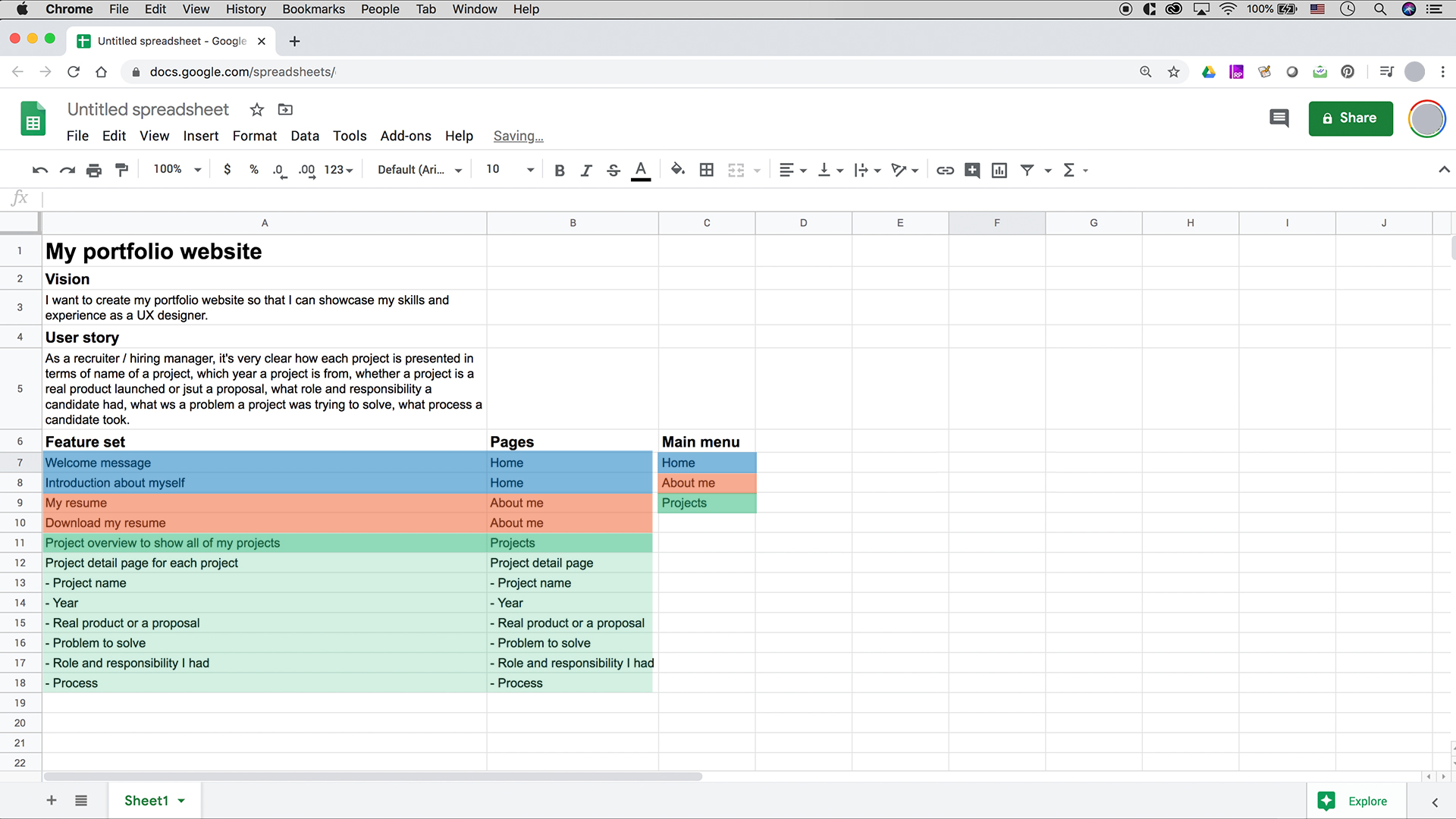Click the print icon in toolbar
The image size is (1456, 819).
click(94, 170)
